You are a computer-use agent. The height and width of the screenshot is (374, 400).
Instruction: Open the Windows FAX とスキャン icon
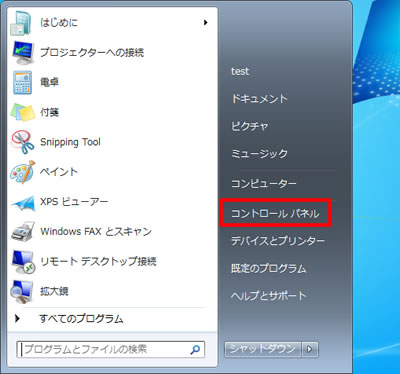coord(23,231)
